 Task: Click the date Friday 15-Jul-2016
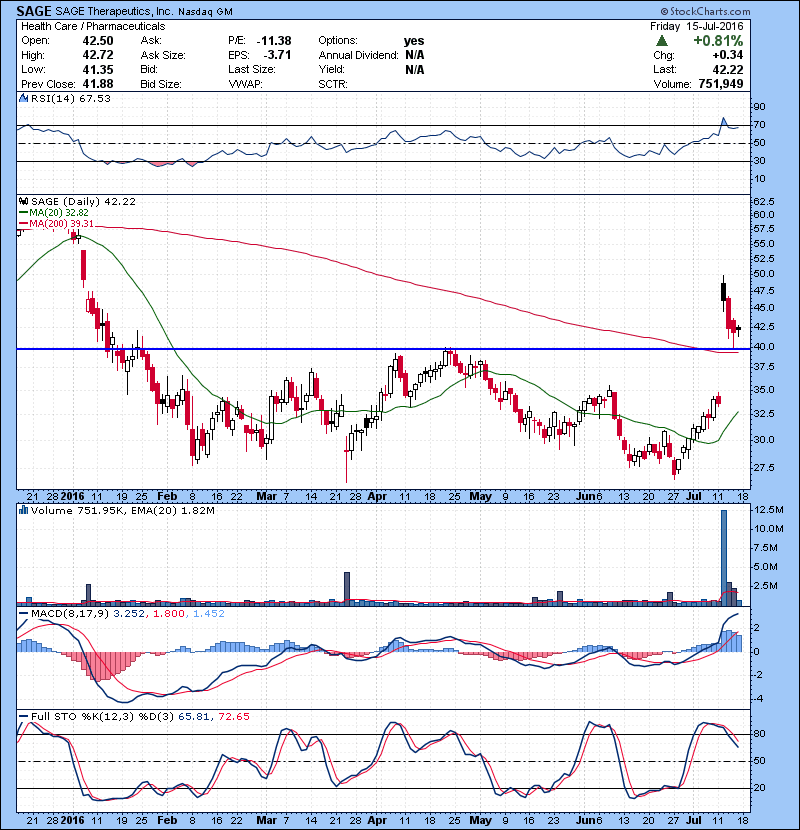coord(697,26)
